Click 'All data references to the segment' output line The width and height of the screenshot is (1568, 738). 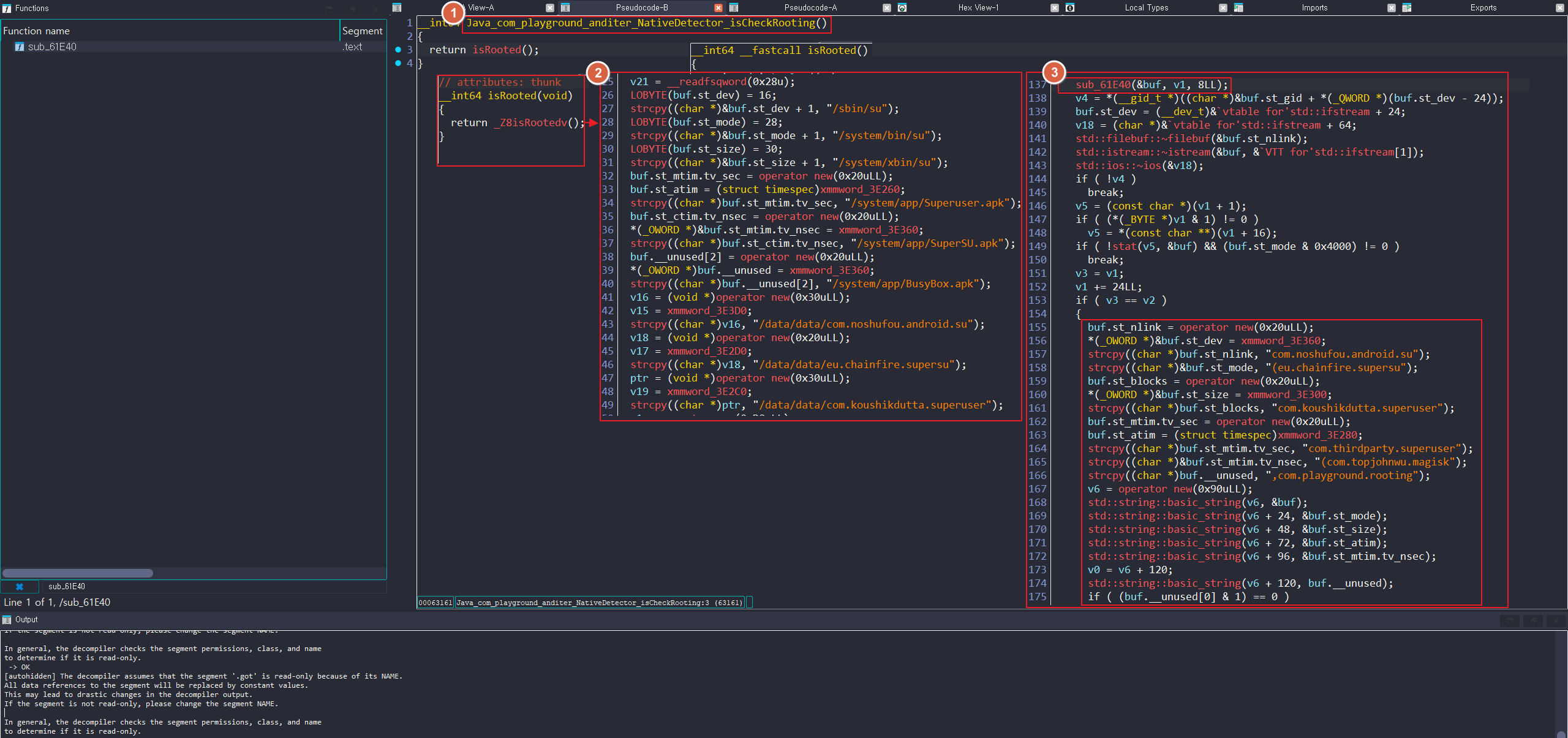[156, 685]
